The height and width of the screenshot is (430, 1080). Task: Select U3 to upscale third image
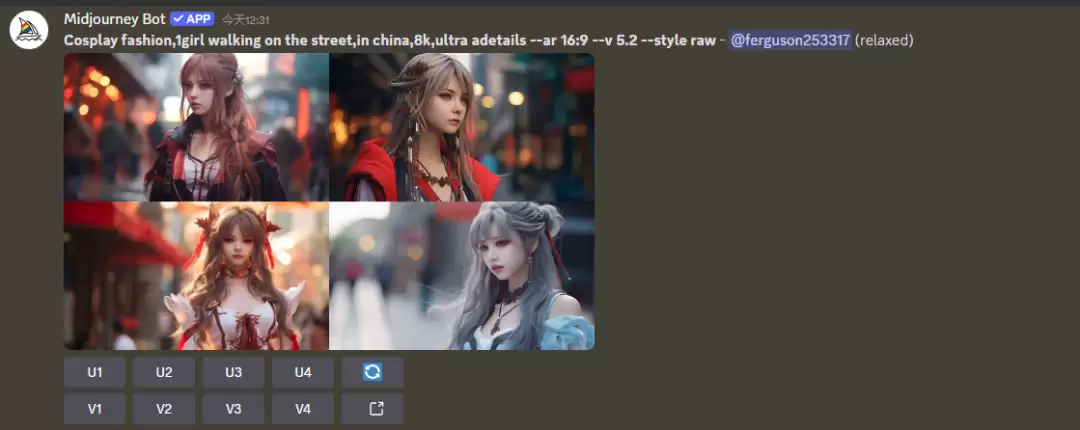[x=233, y=372]
